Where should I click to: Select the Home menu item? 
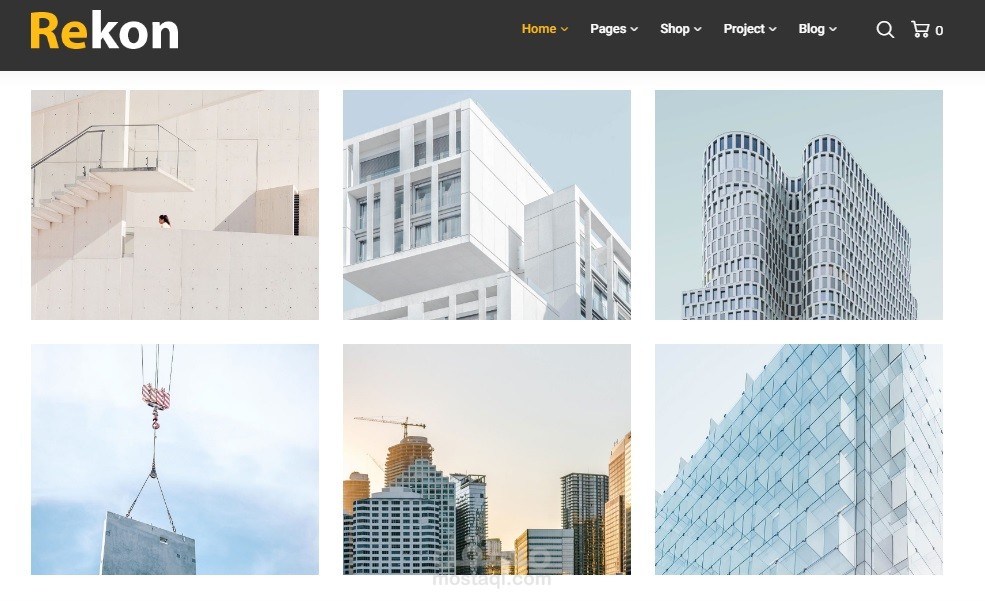coord(539,29)
